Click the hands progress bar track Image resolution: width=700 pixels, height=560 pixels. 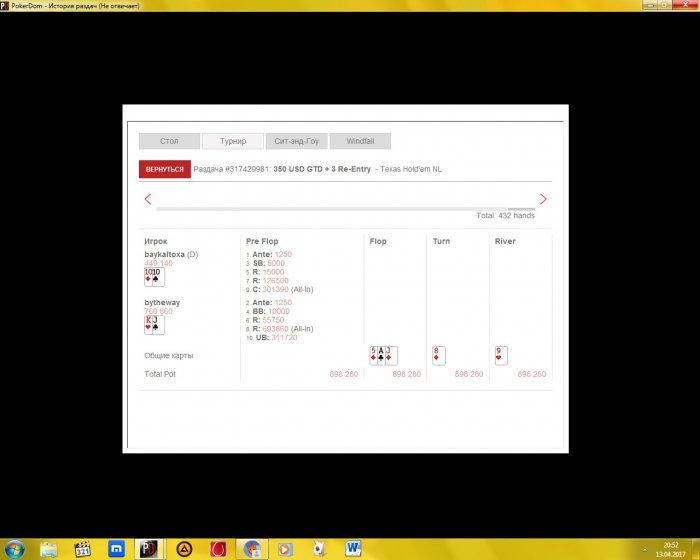[x=345, y=209]
